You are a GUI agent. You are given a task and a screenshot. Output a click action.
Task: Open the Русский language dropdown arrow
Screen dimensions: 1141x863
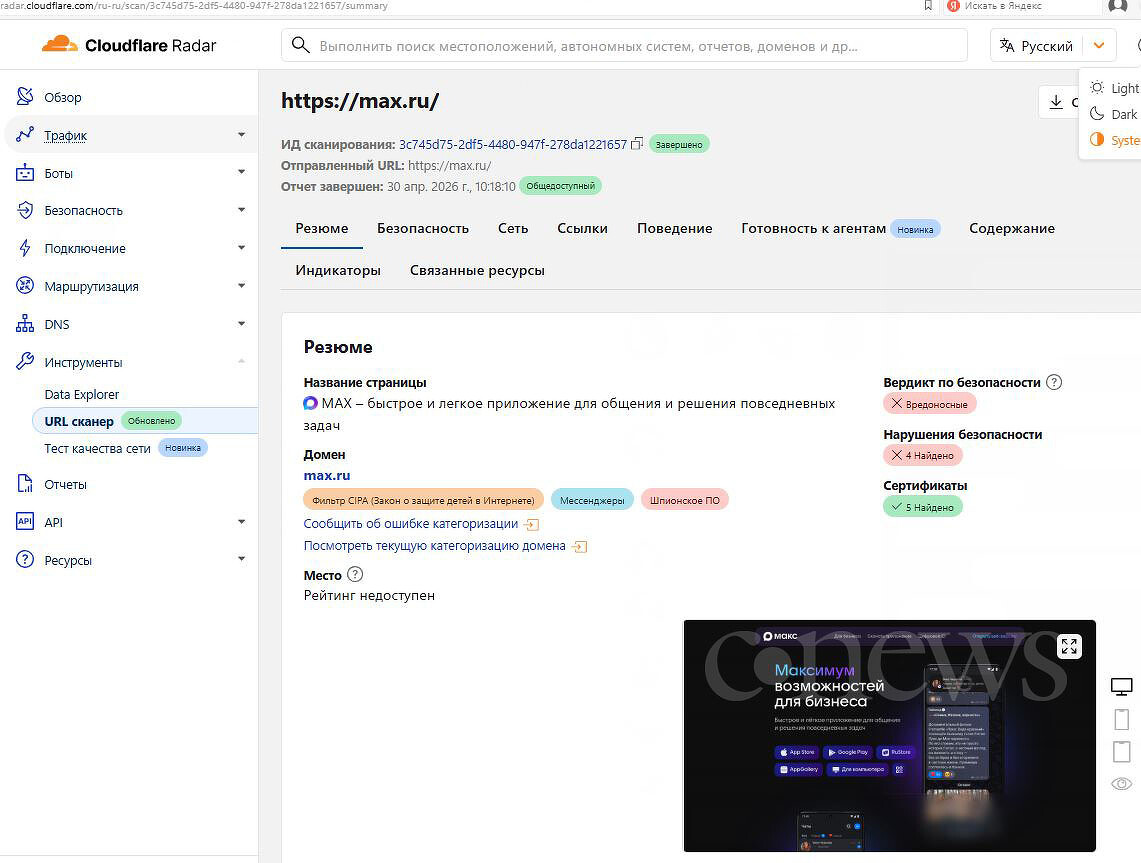(x=1099, y=46)
